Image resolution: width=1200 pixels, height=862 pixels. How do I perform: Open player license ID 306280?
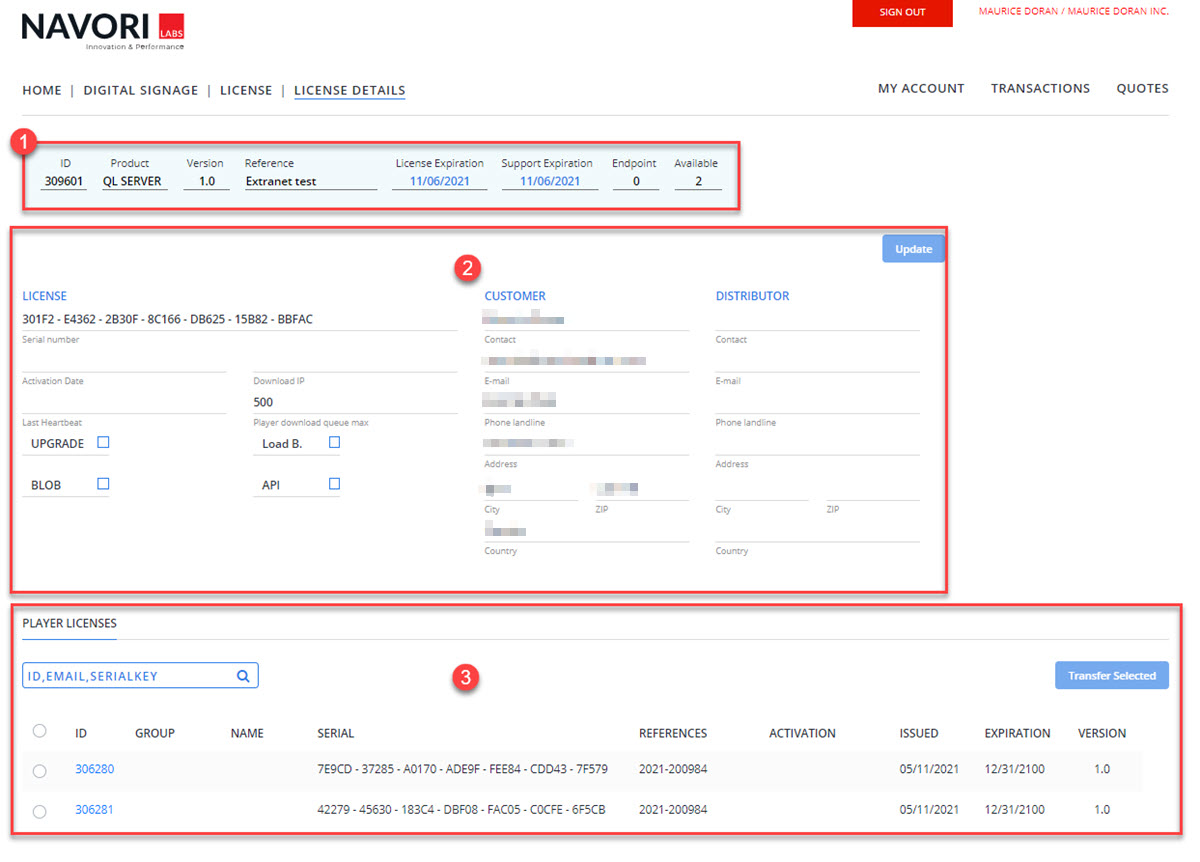coord(94,769)
